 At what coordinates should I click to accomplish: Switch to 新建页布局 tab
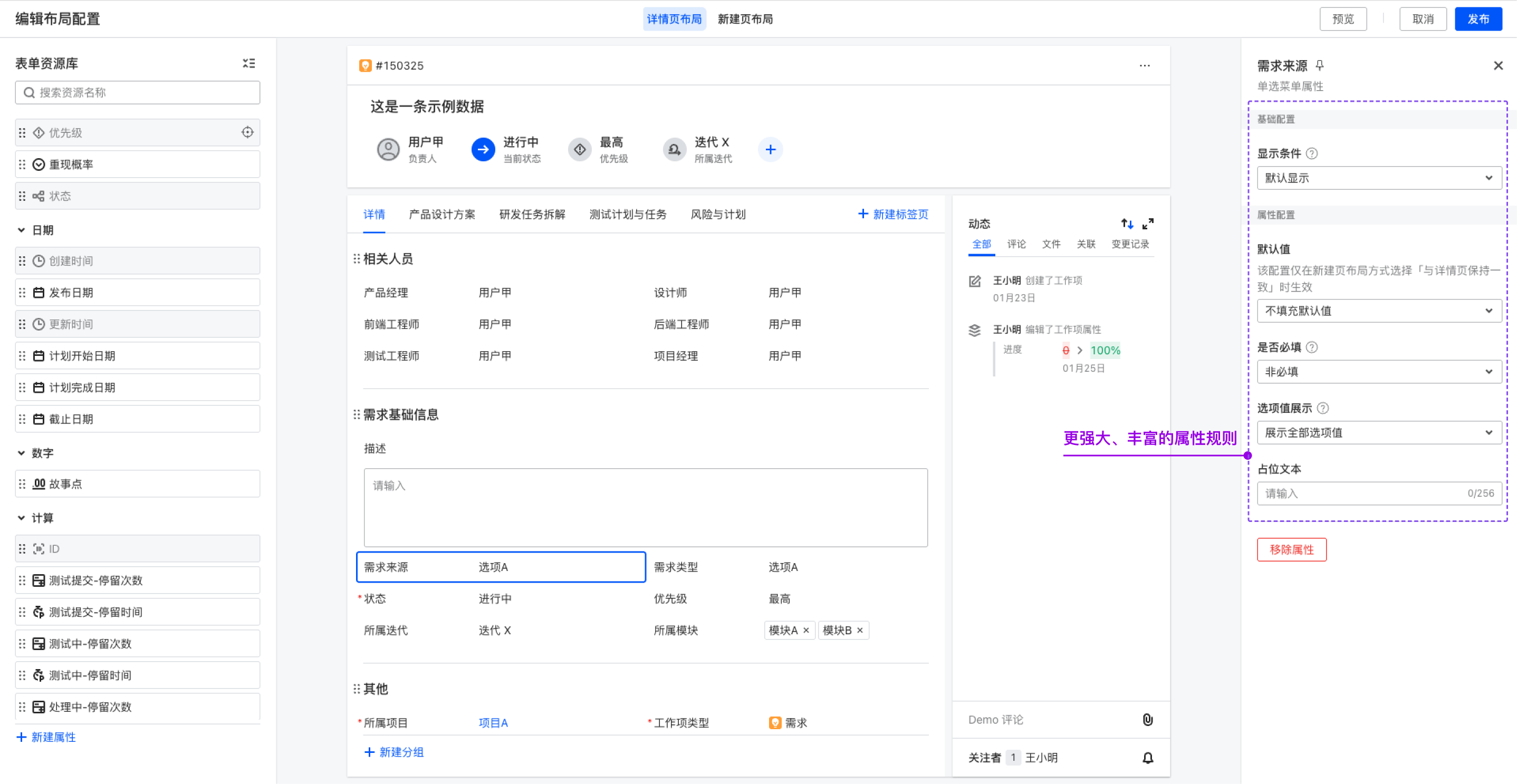point(745,19)
